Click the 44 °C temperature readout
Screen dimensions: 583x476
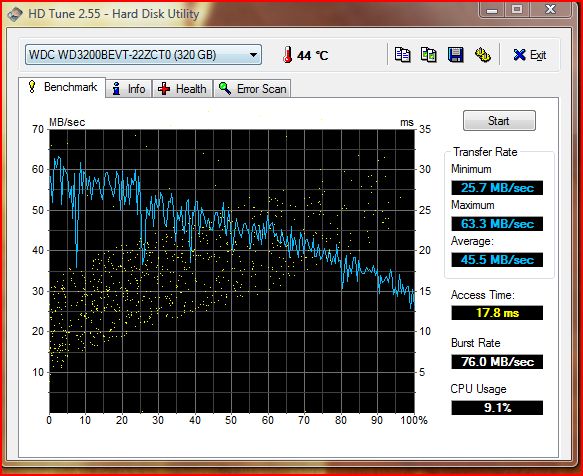point(313,56)
